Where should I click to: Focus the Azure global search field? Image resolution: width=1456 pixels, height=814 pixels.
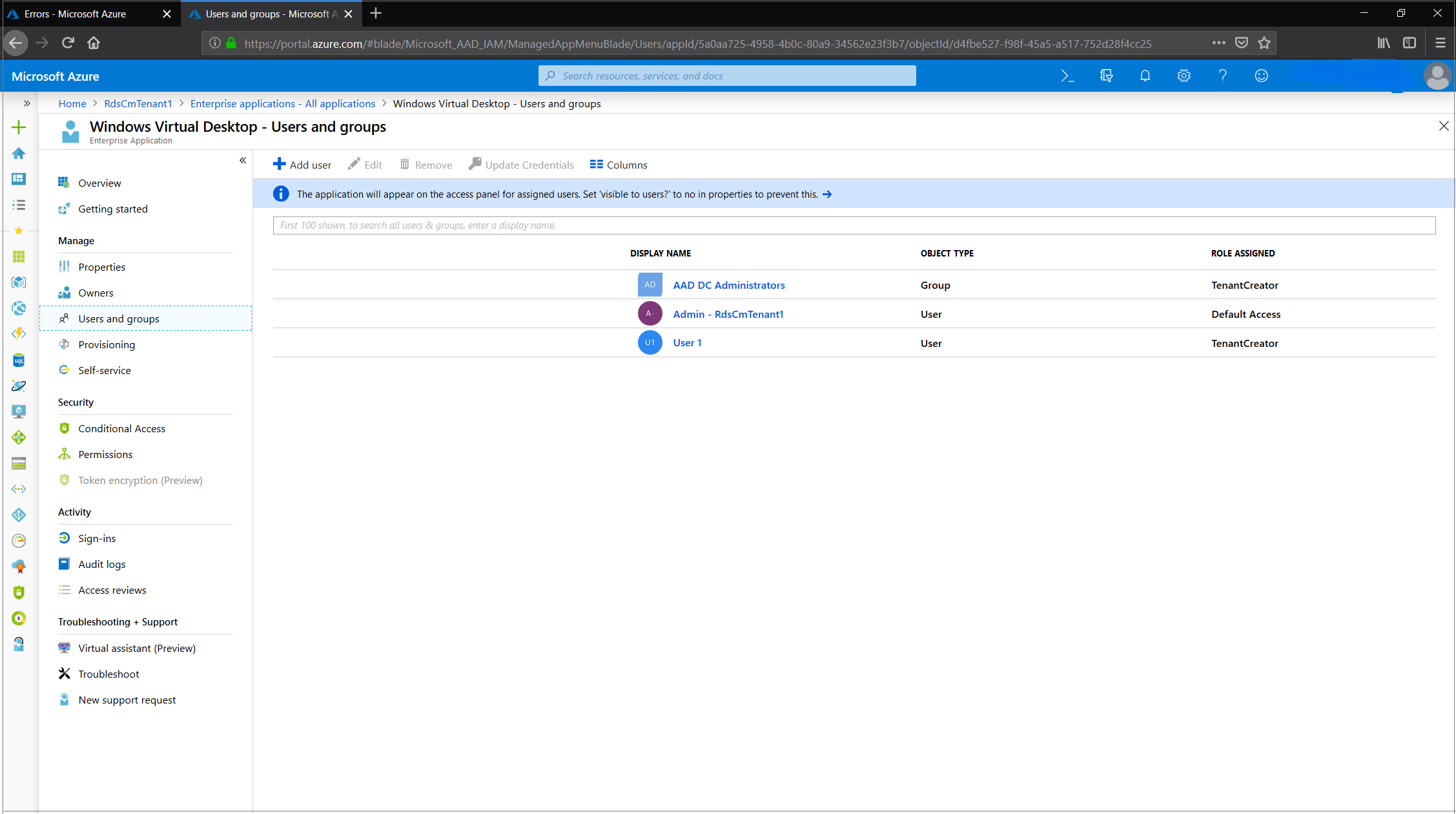coord(727,76)
